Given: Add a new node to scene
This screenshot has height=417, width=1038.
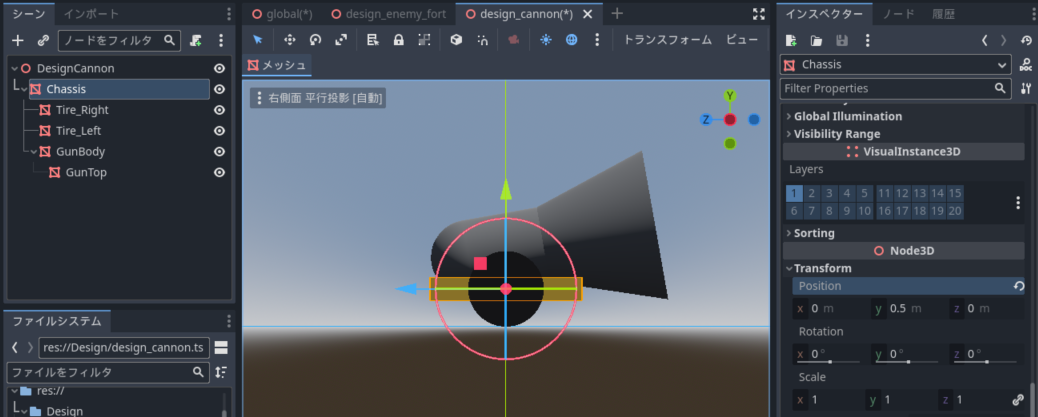Looking at the screenshot, I should [18, 40].
